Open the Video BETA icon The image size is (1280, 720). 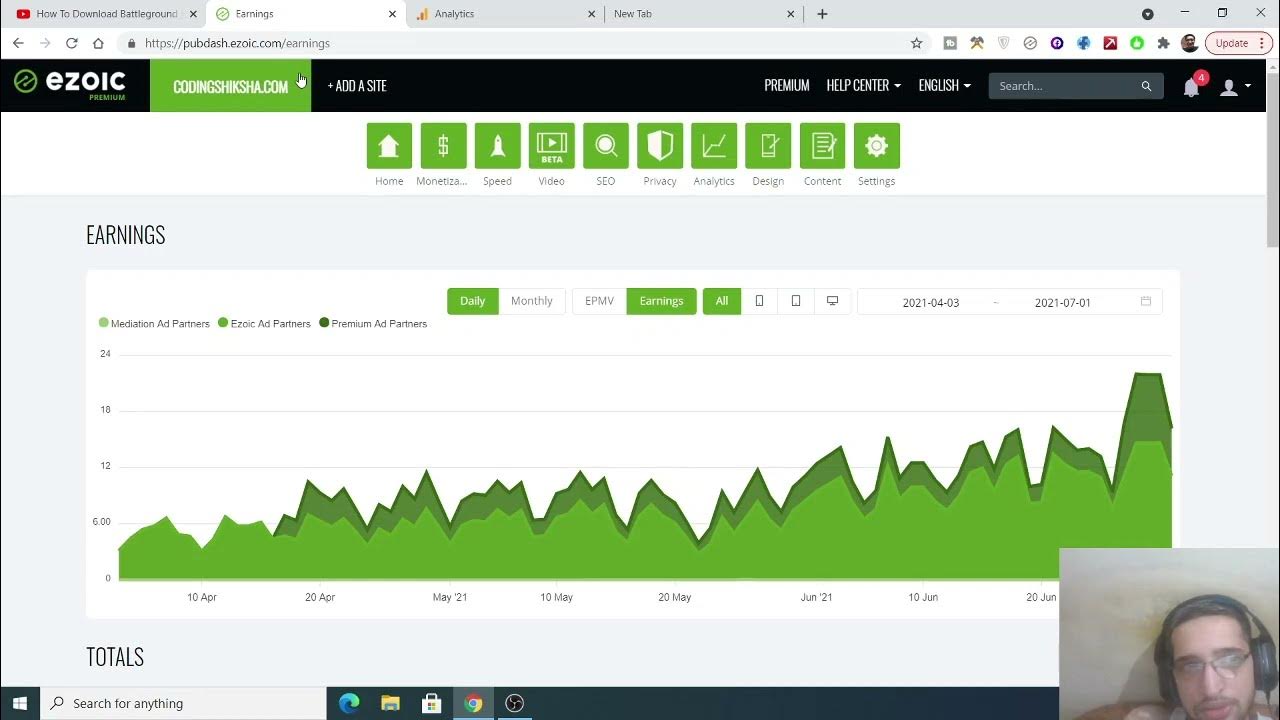click(551, 146)
